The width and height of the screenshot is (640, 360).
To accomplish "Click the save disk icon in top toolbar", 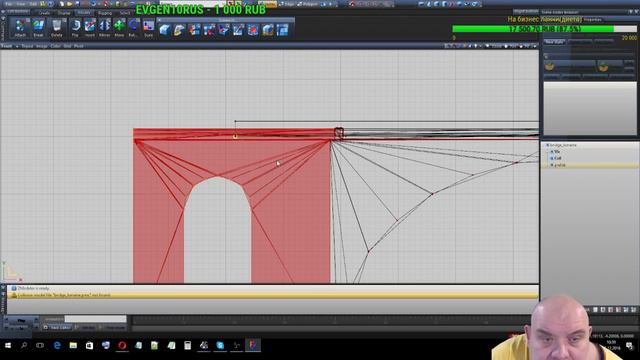I will 78,4.
